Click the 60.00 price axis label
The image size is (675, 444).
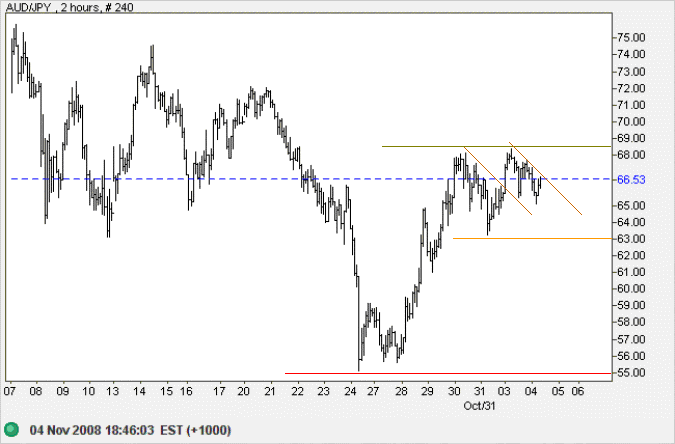pyautogui.click(x=631, y=289)
